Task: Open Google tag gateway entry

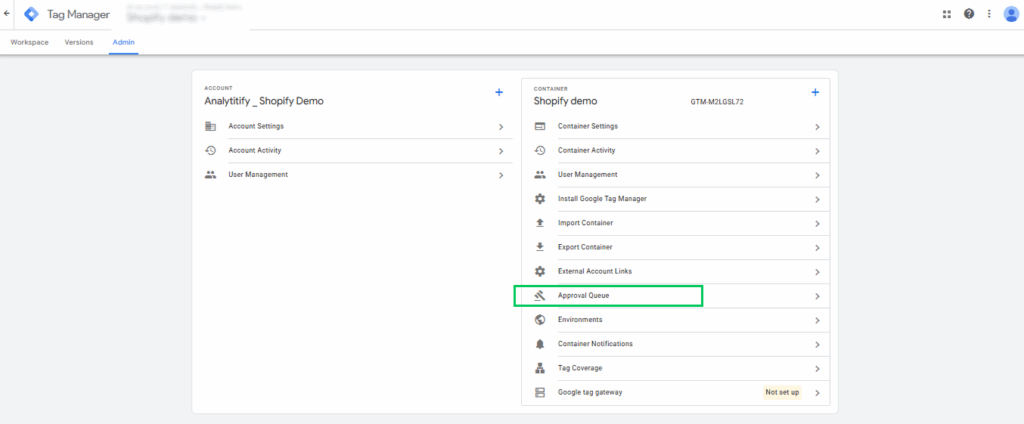Action: [x=590, y=393]
